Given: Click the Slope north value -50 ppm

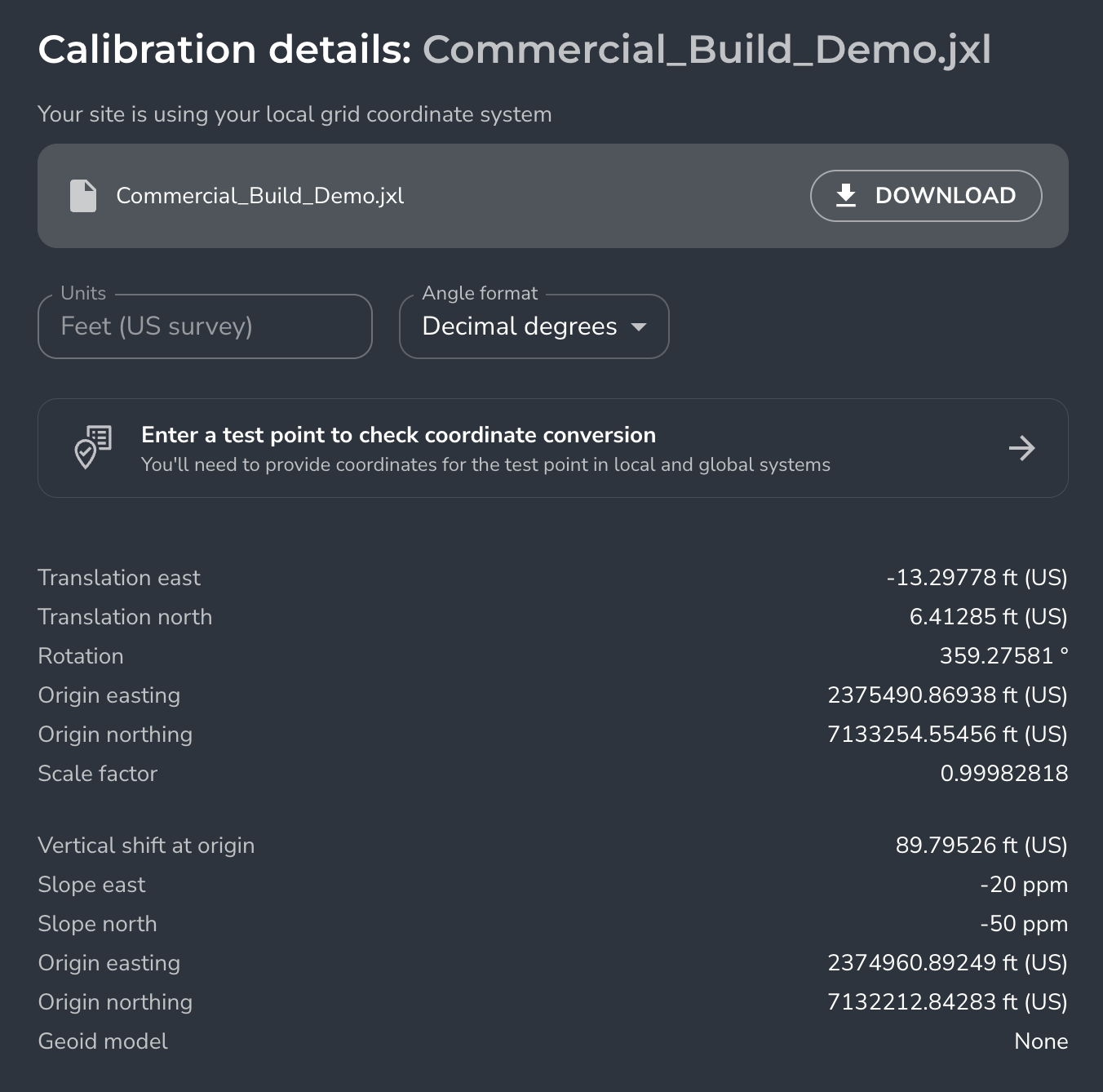Looking at the screenshot, I should pos(1024,924).
